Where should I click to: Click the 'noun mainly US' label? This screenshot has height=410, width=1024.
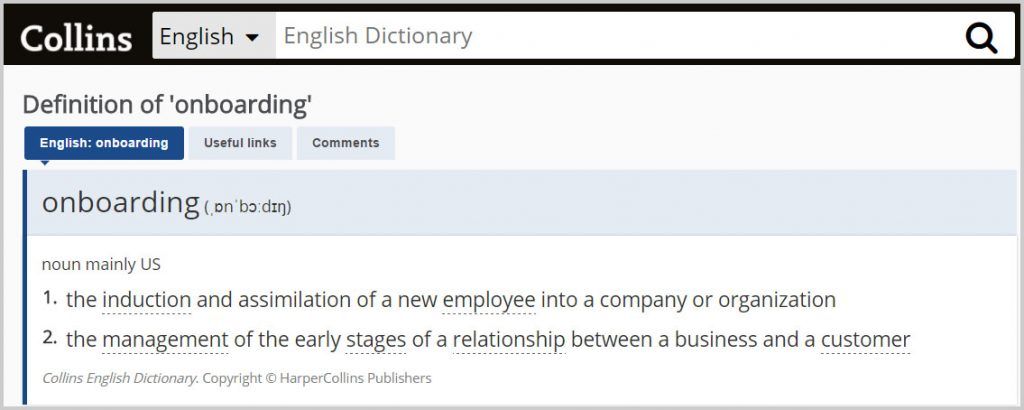[x=101, y=265]
